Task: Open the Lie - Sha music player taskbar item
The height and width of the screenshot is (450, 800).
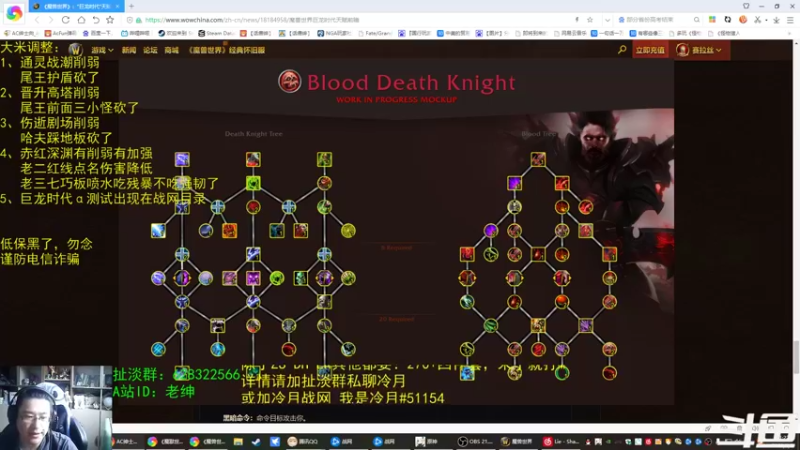Action: point(562,441)
